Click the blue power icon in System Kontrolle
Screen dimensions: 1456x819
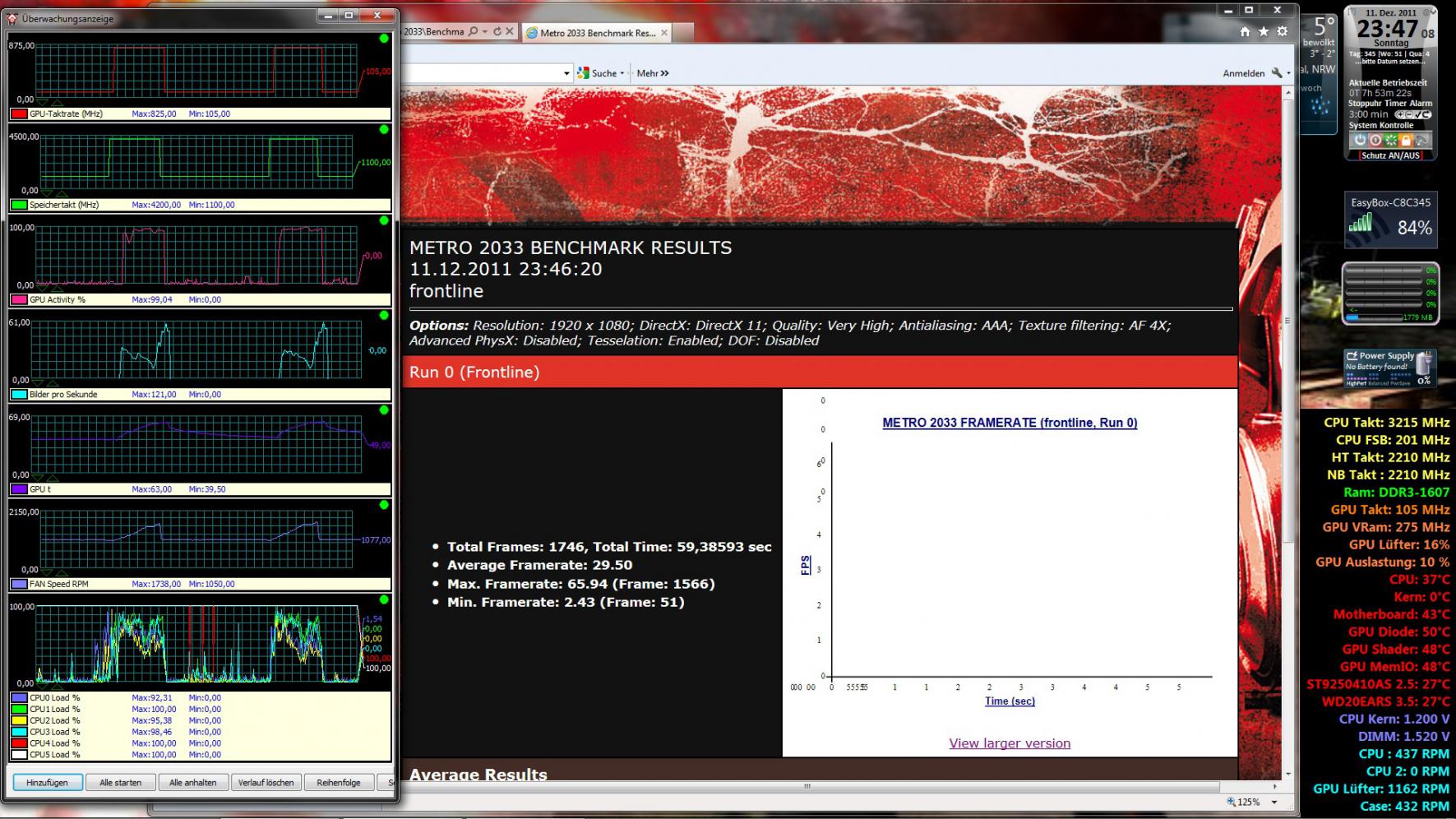[x=1361, y=140]
